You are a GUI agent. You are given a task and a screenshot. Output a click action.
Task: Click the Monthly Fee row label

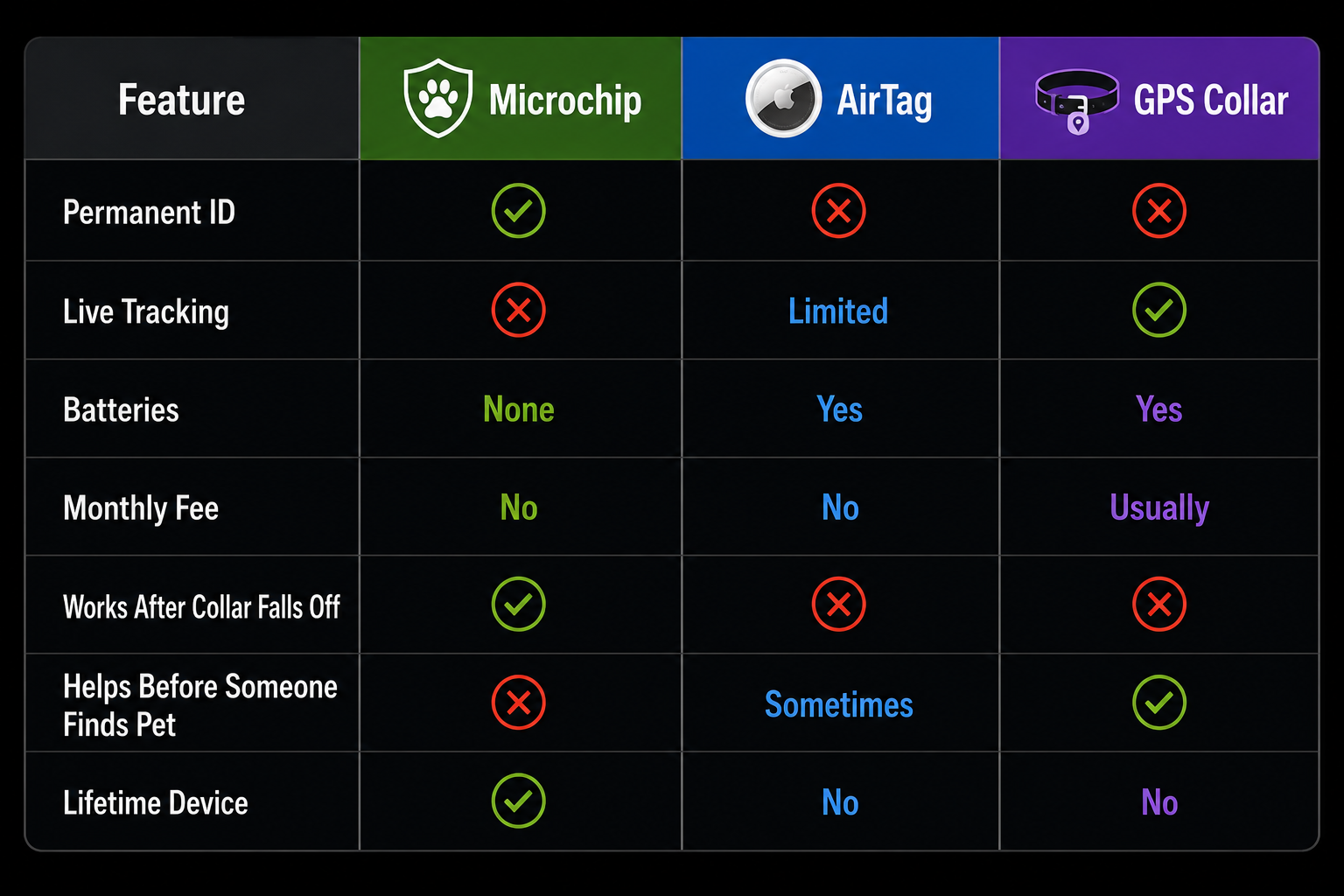(141, 508)
